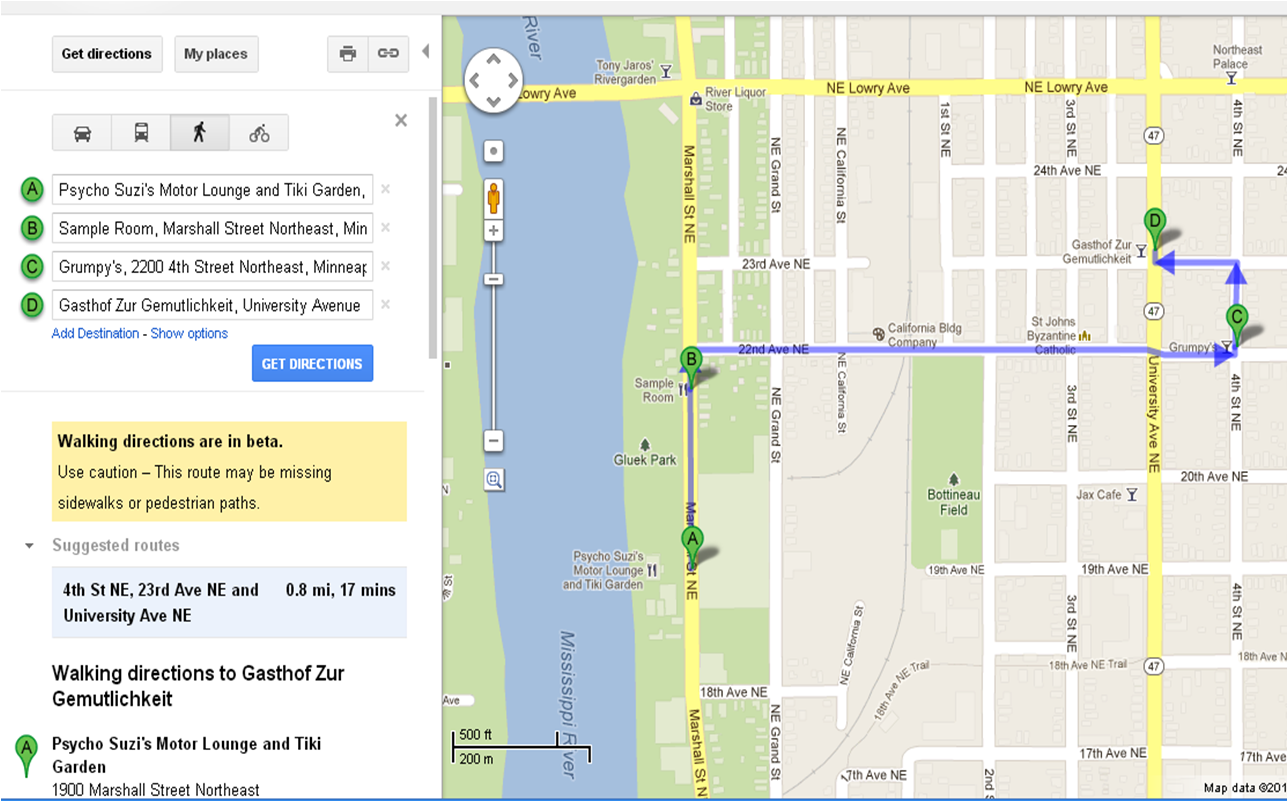
Task: Click the destination A input field
Action: (x=213, y=190)
